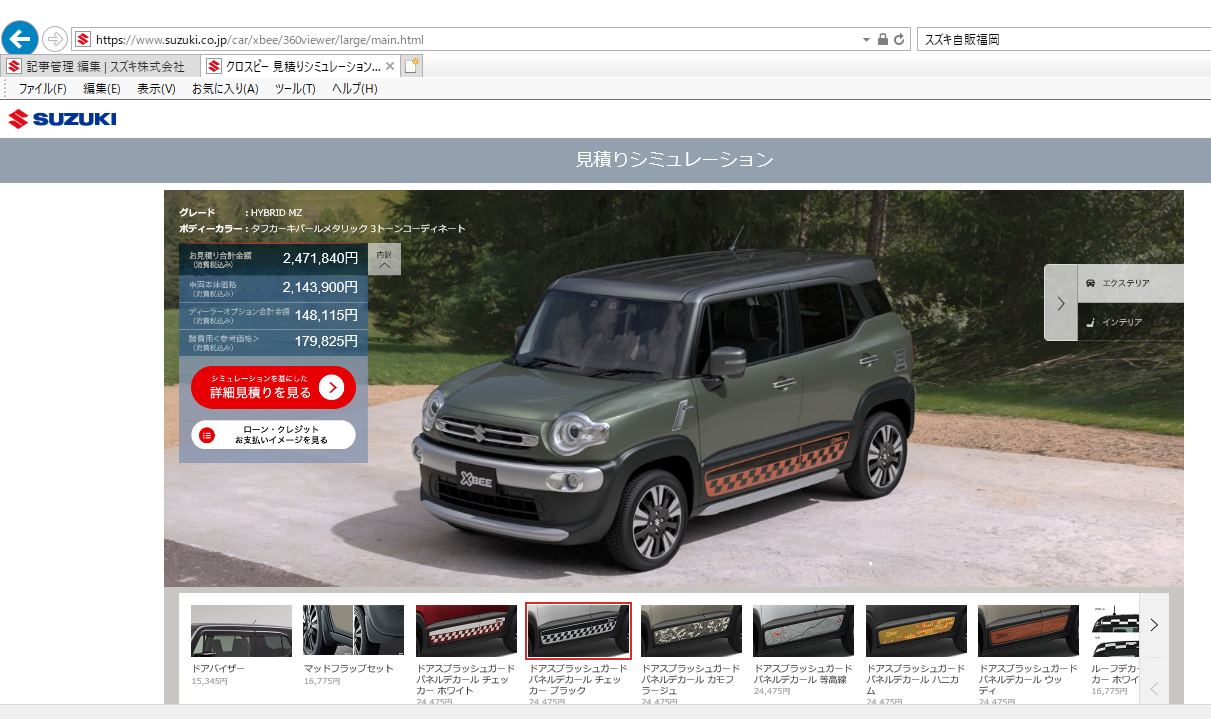Select ウッディ door decal thumbnail

[1028, 631]
